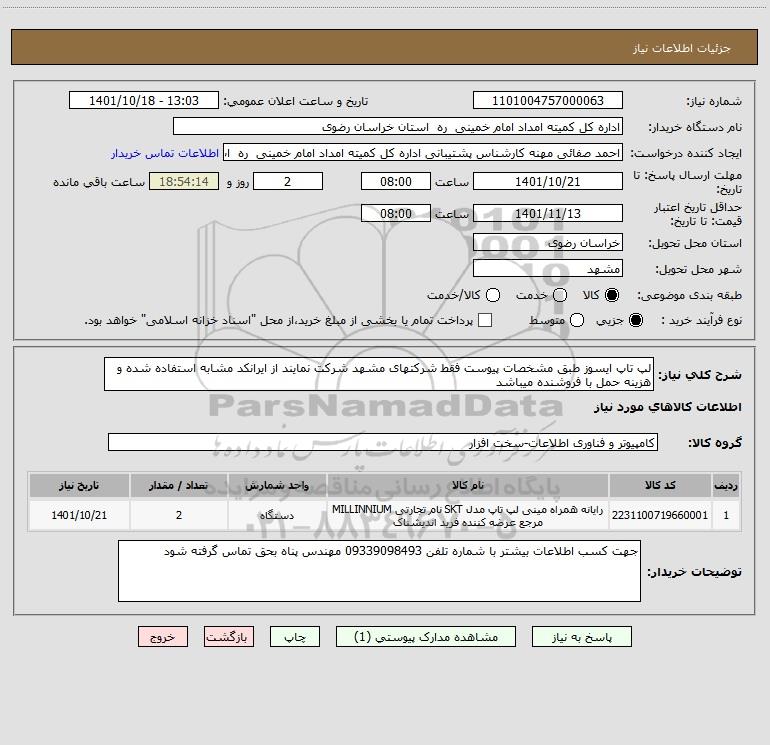
Task: Click the buyer organization name field
Action: (x=398, y=127)
